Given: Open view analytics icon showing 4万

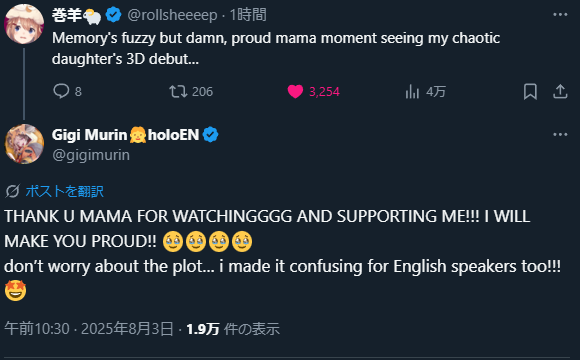Looking at the screenshot, I should (412, 91).
